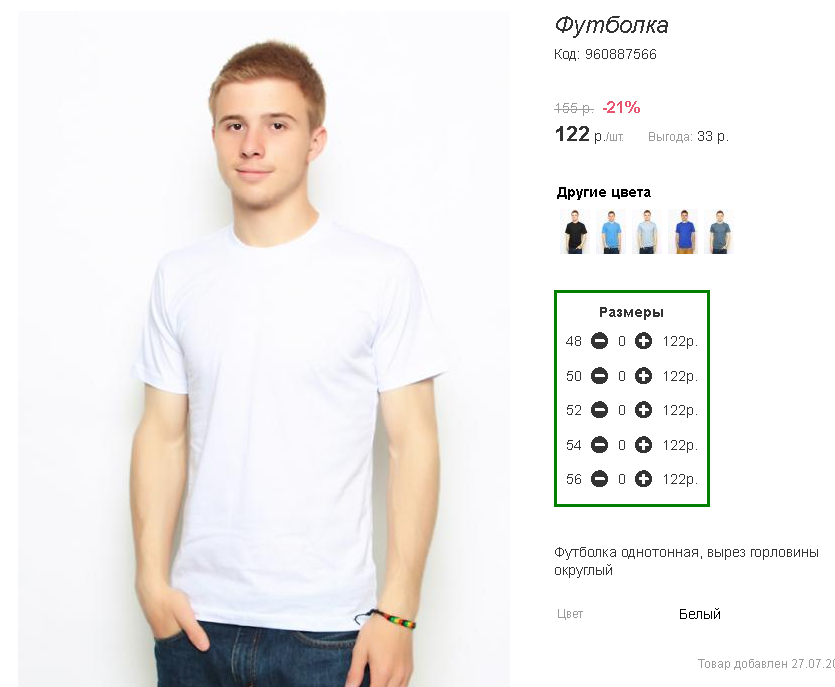
Task: Choose the royal blue t-shirt thumbnail
Action: pos(683,232)
